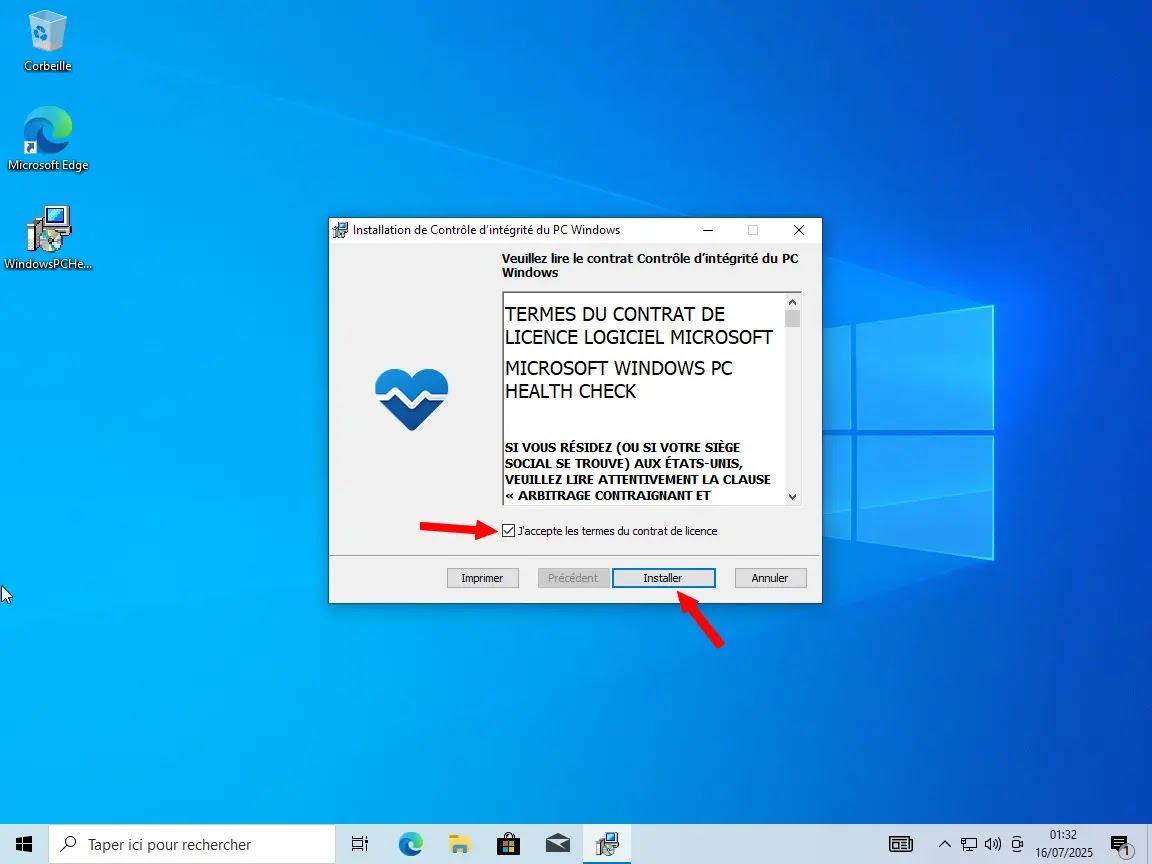1152x864 pixels.
Task: Open the Windows Start menu
Action: 24,844
